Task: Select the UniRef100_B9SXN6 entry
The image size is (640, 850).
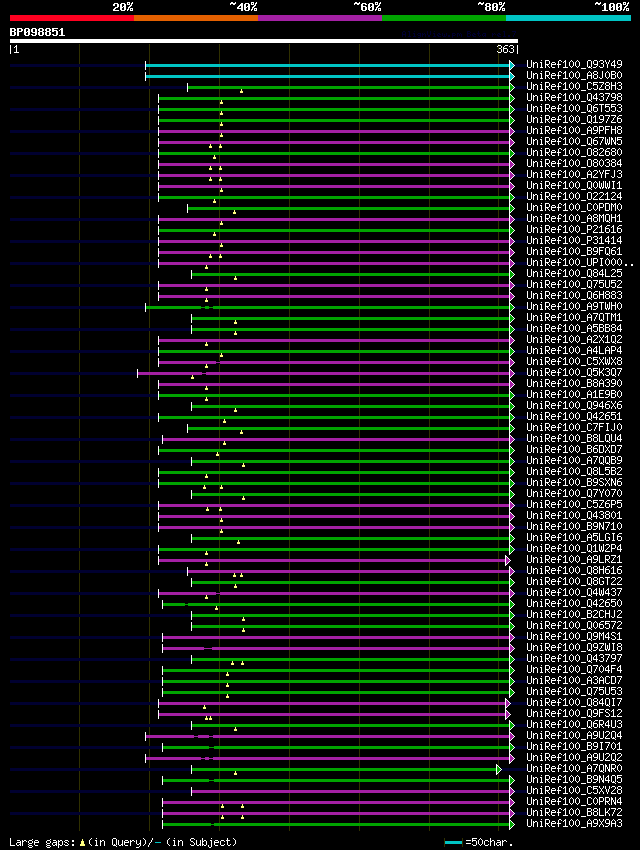Action: coord(574,482)
